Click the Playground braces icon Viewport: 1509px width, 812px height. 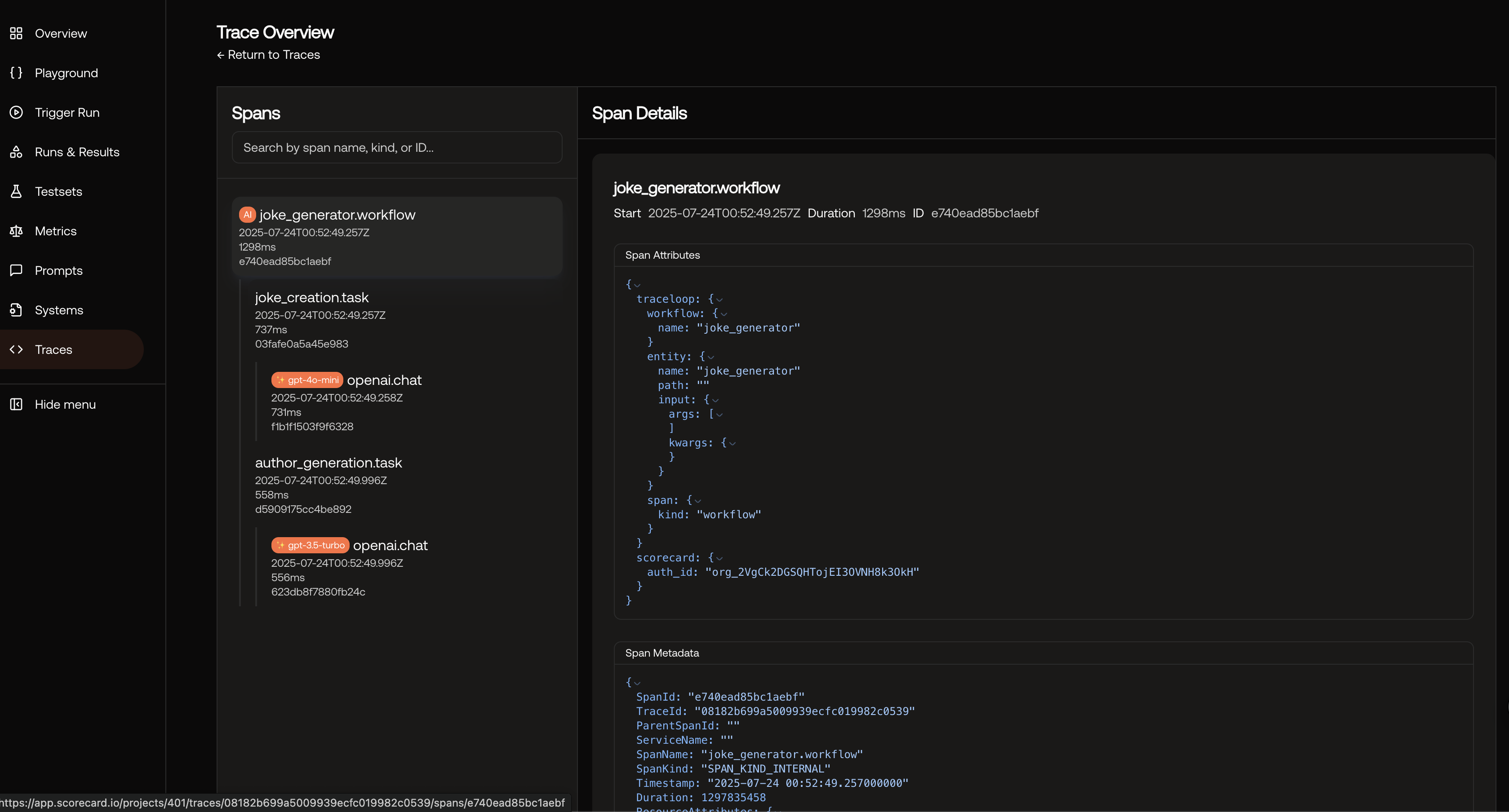[x=16, y=73]
